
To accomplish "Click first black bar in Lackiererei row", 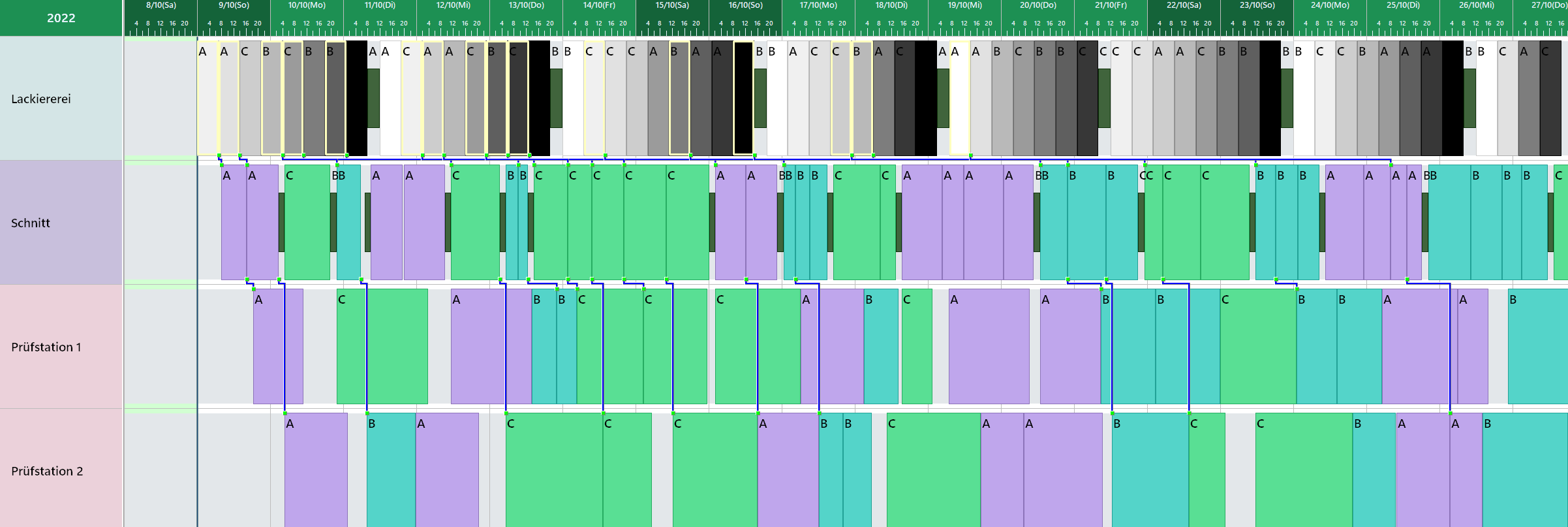I will (356, 98).
